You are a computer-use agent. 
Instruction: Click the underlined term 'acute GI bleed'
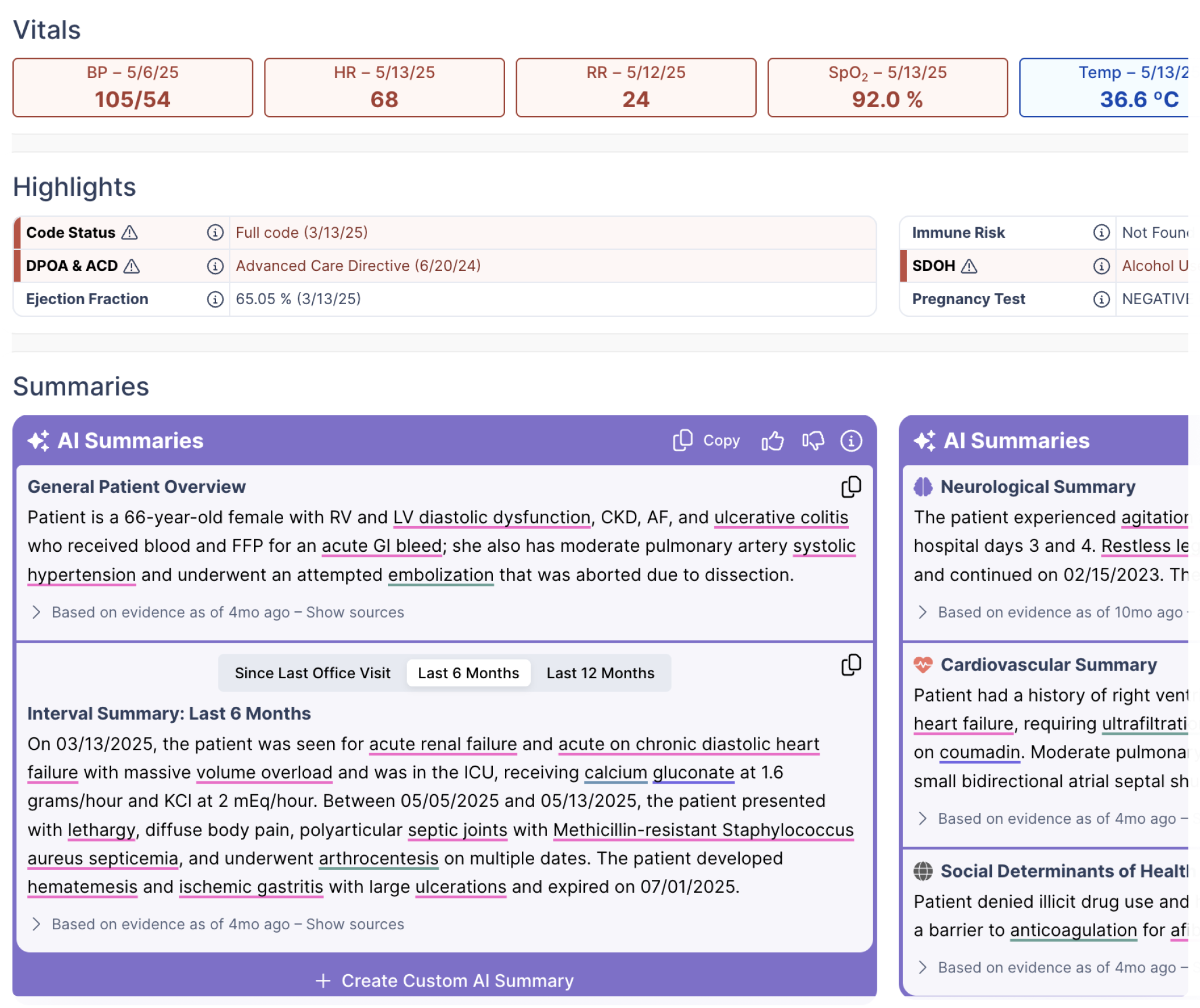pos(382,546)
